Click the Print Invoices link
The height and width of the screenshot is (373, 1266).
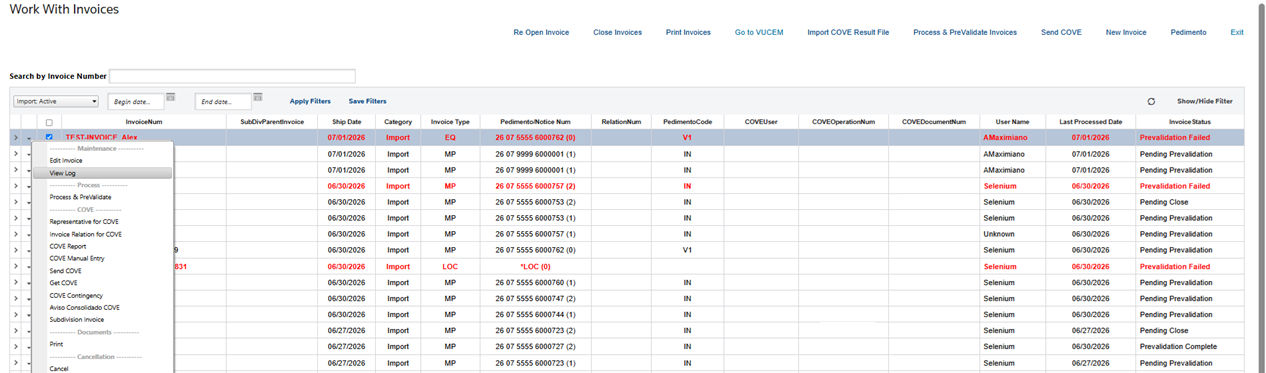pyautogui.click(x=688, y=32)
